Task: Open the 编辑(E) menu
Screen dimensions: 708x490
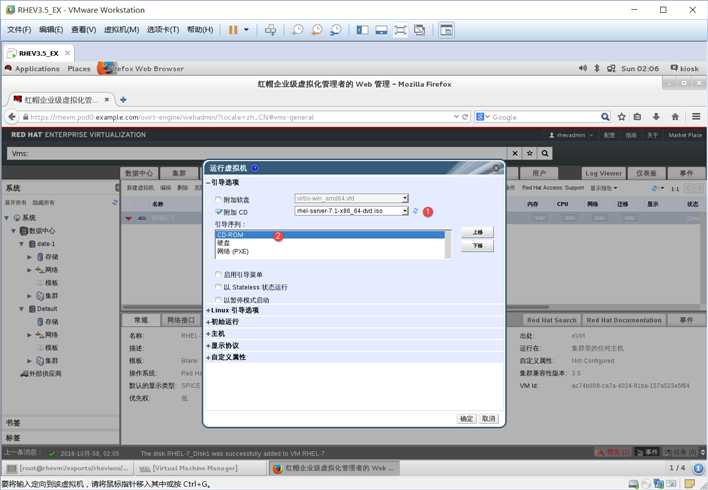Action: click(51, 30)
